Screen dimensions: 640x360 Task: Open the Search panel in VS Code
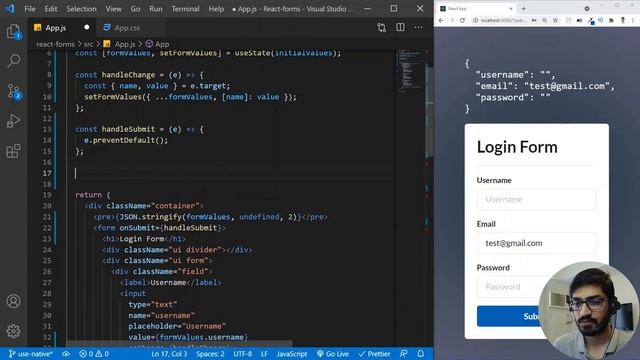tap(13, 61)
